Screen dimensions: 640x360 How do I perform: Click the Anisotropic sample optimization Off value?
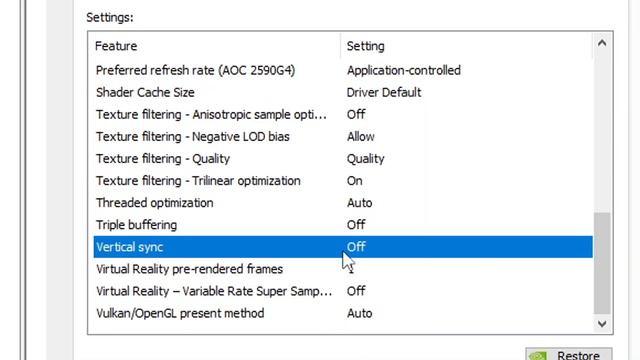tap(356, 115)
